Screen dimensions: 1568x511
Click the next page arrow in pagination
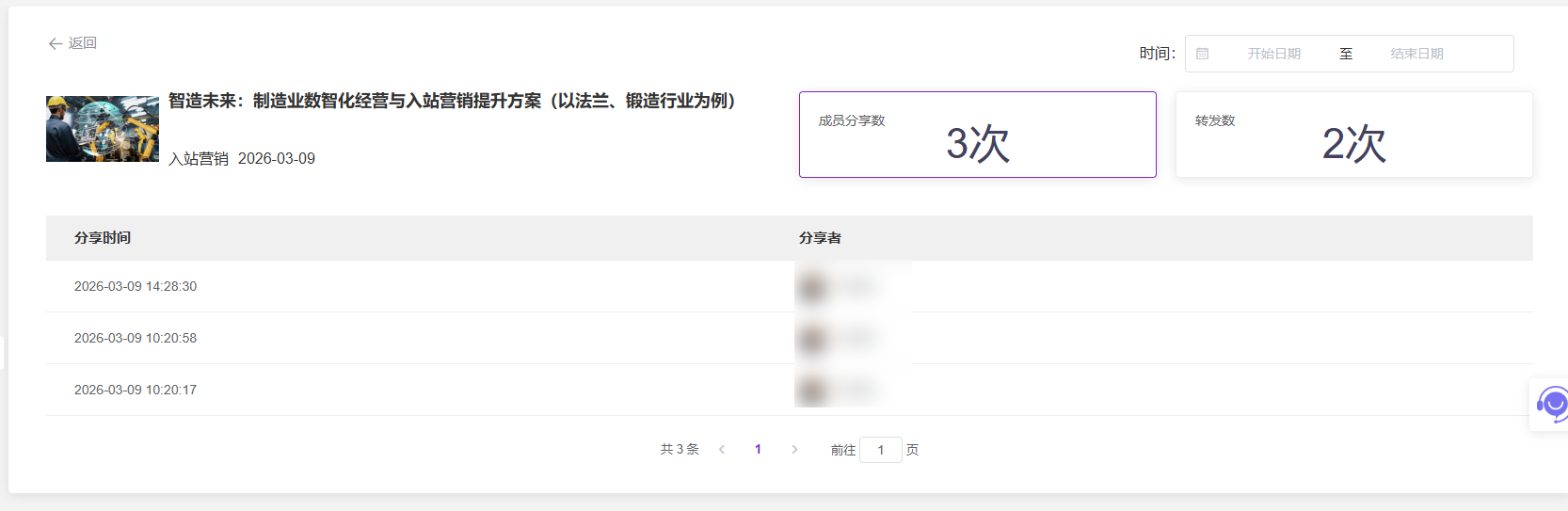795,450
